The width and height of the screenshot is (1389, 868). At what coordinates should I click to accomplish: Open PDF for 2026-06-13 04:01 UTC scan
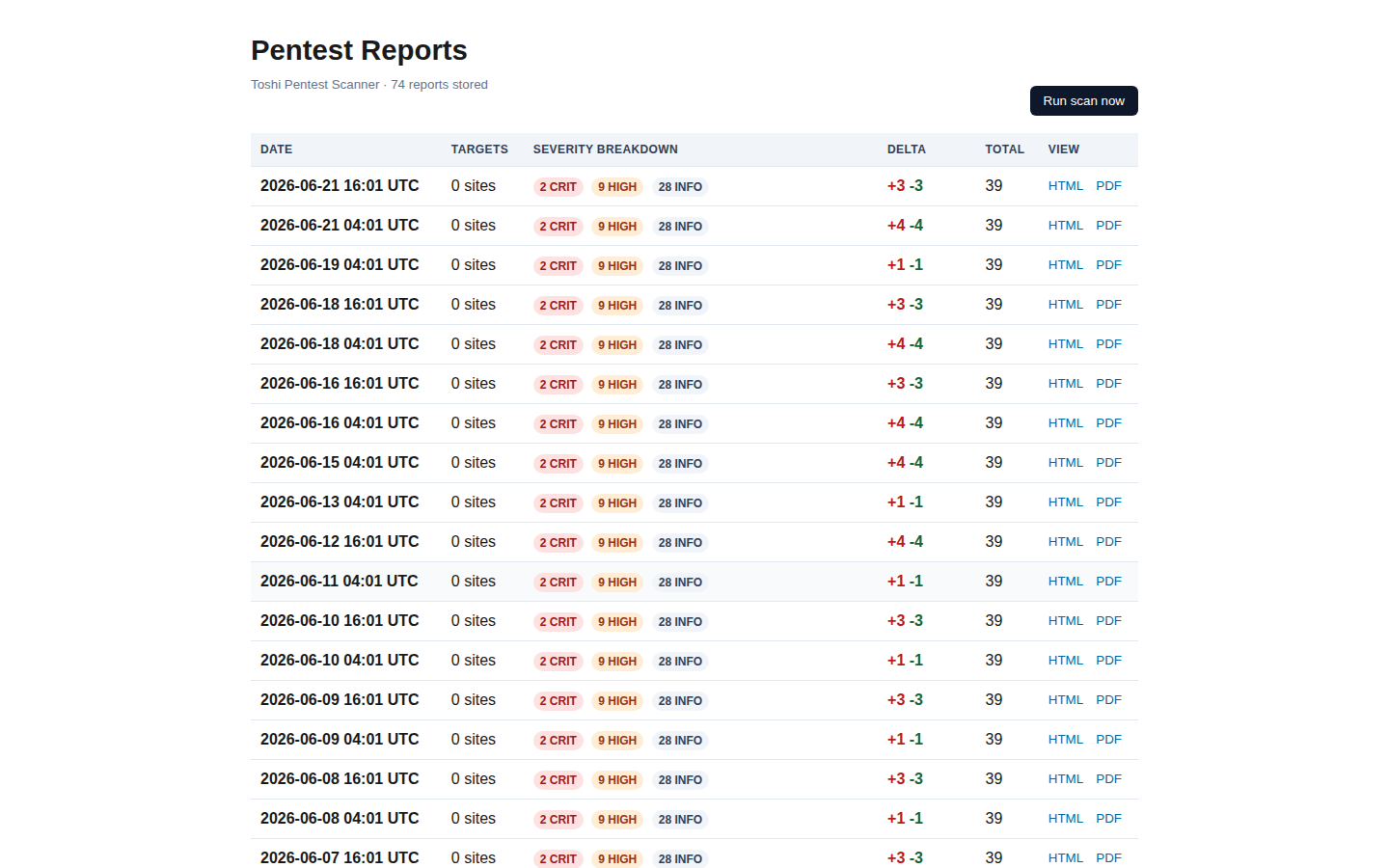(1108, 502)
